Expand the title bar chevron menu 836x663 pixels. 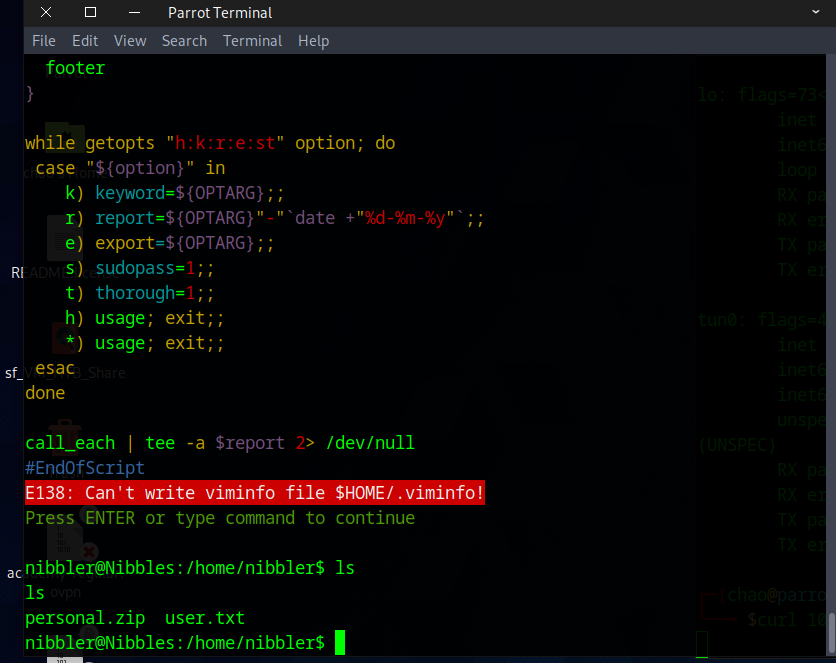coord(817,13)
